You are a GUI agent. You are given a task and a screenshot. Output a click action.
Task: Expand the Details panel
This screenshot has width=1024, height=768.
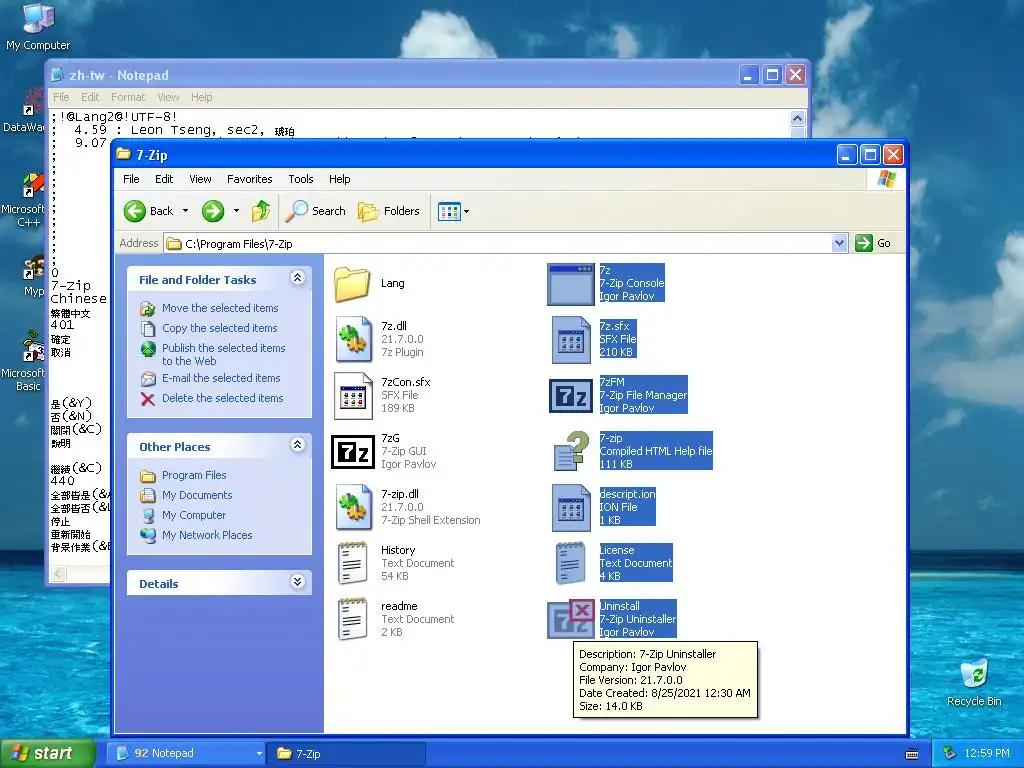(x=297, y=583)
